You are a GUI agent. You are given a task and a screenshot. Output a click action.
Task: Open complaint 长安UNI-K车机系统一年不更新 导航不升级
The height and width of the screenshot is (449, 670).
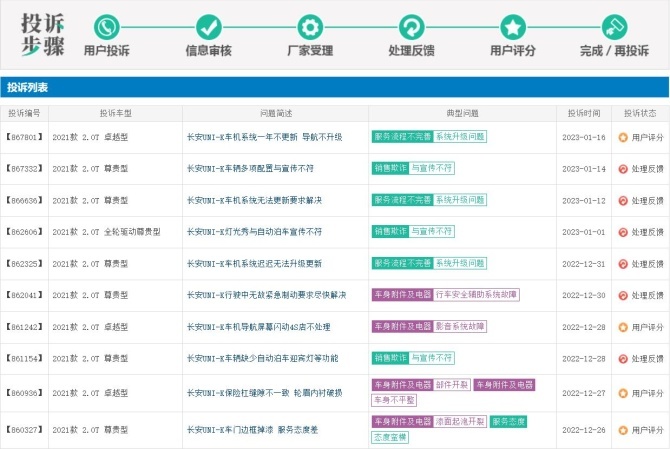pos(264,137)
